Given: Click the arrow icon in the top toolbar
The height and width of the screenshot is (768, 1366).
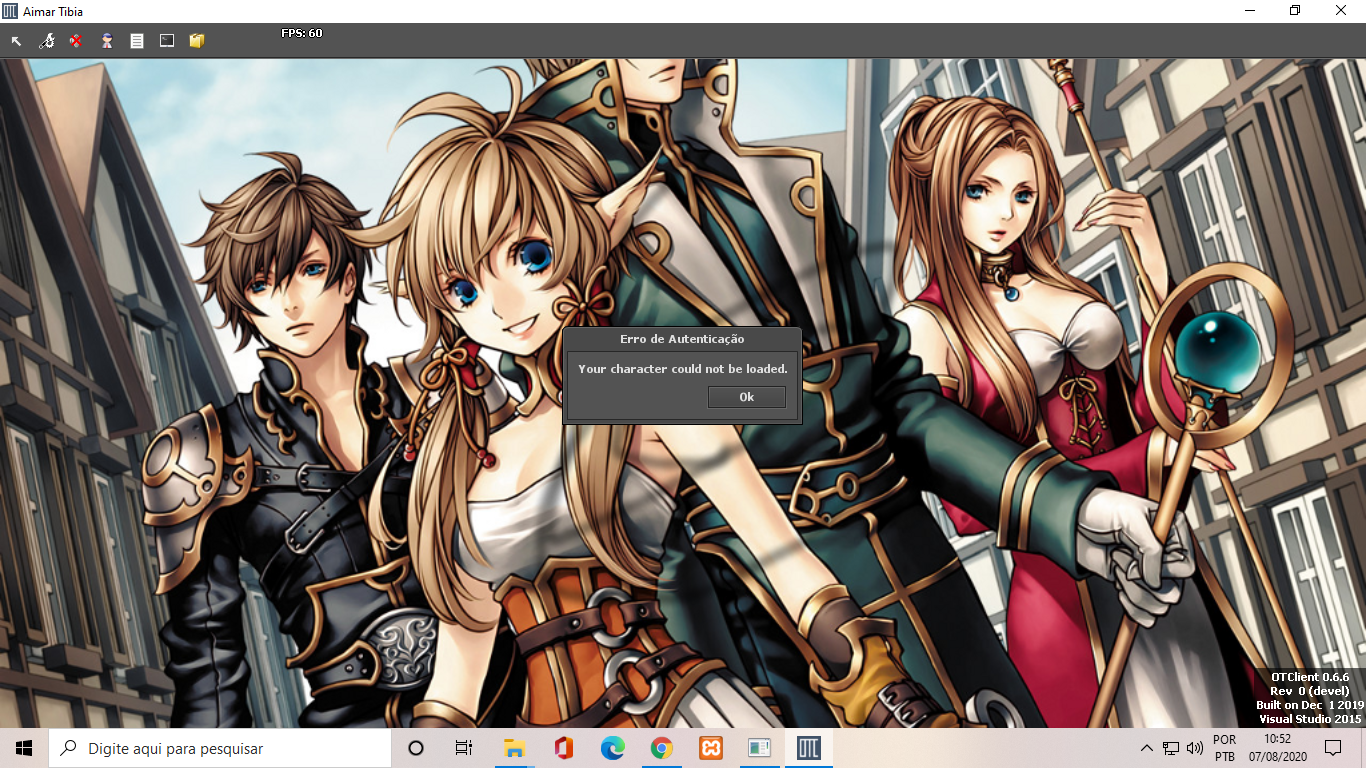Looking at the screenshot, I should pos(16,41).
